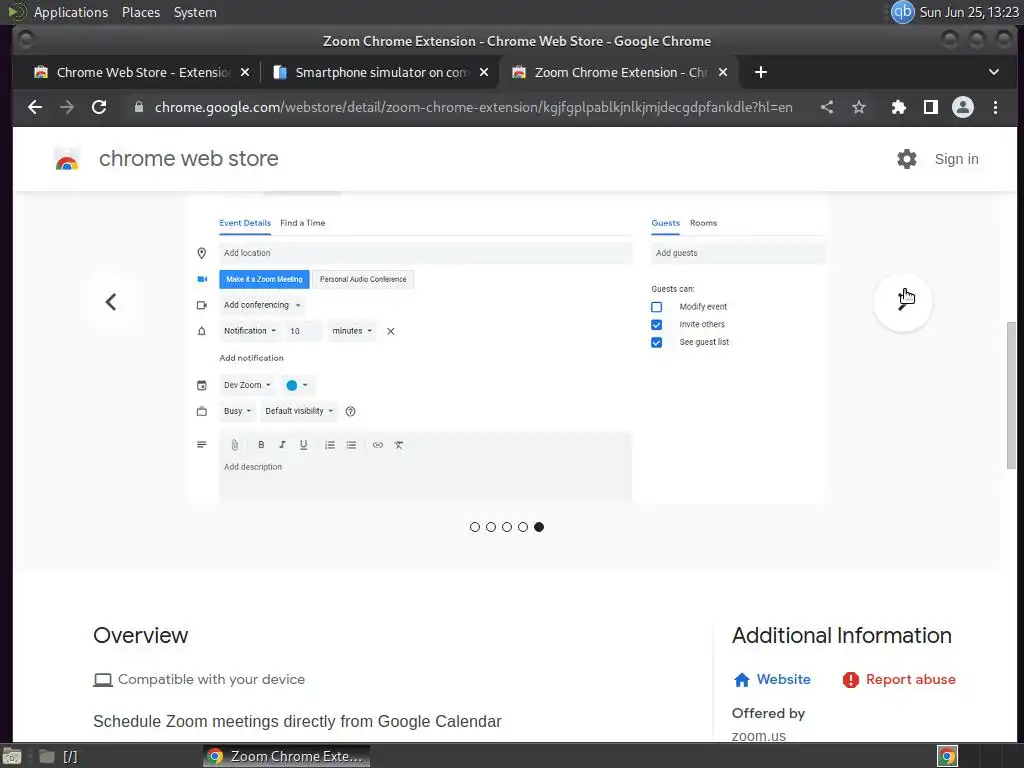Reload the Zoom extension page

pos(99,107)
